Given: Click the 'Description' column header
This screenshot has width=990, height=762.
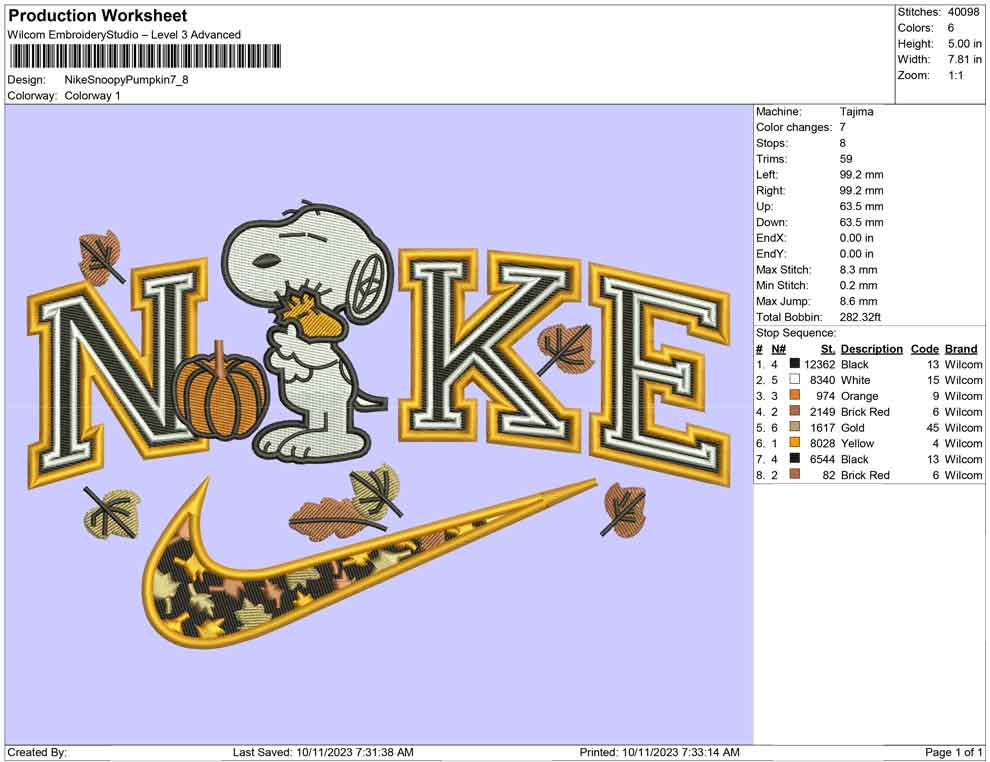Looking at the screenshot, I should point(872,349).
